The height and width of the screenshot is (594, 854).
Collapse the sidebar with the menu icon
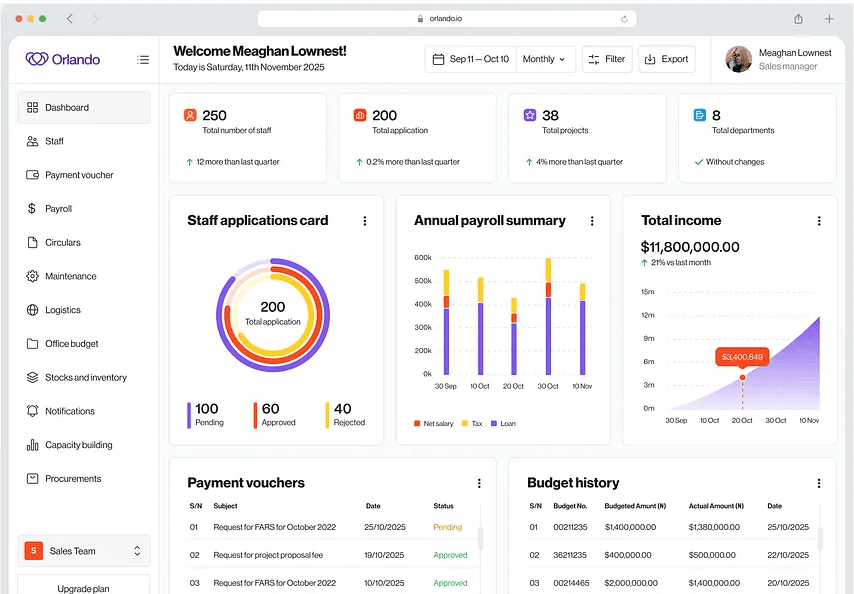click(x=143, y=59)
